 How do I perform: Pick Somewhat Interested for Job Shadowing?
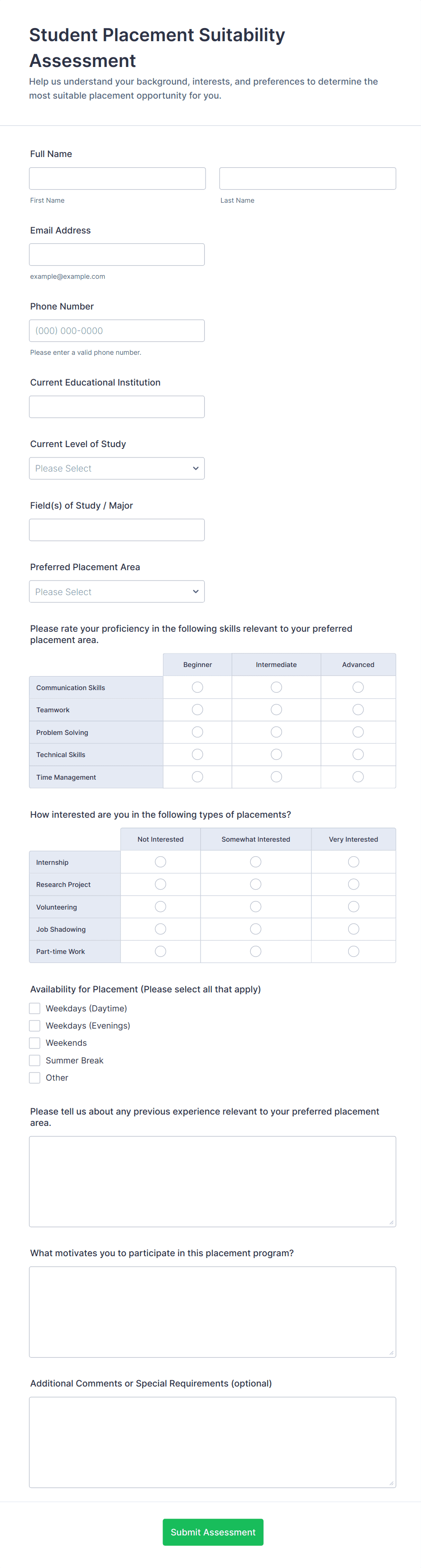256,929
